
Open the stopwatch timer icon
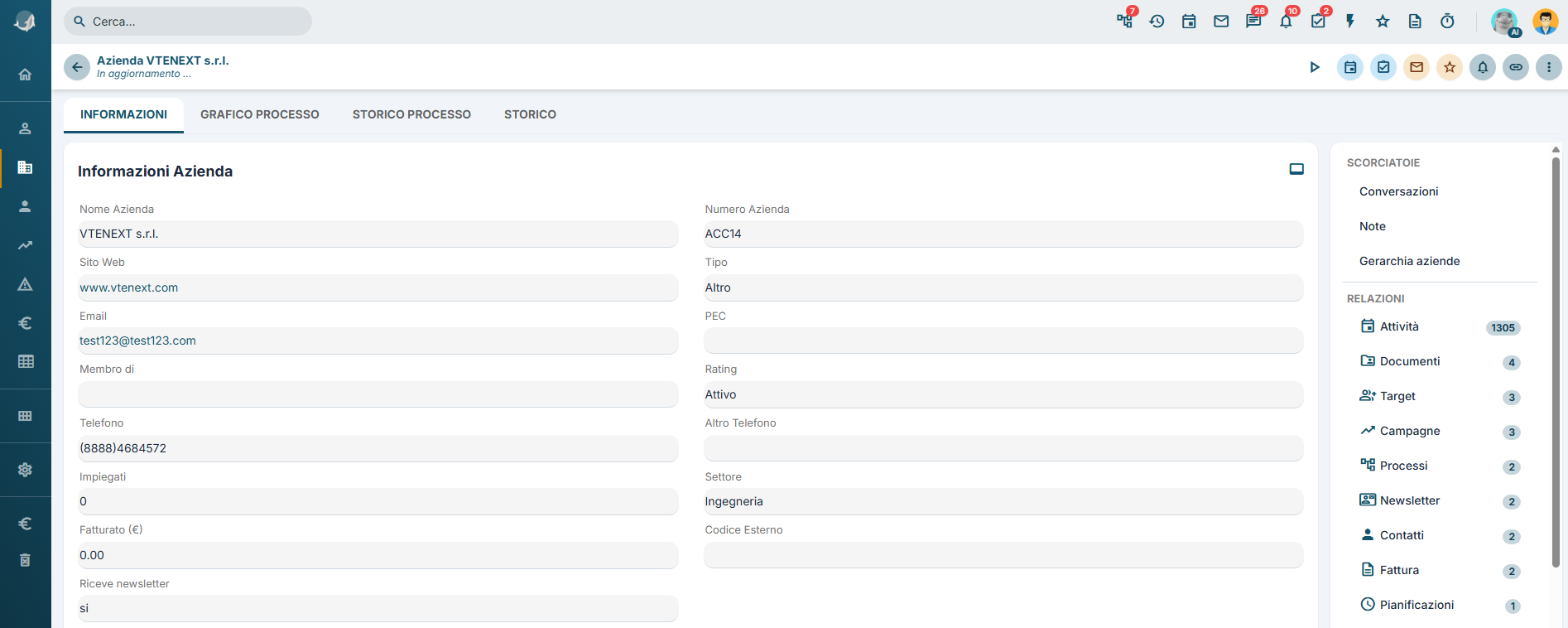pos(1447,22)
